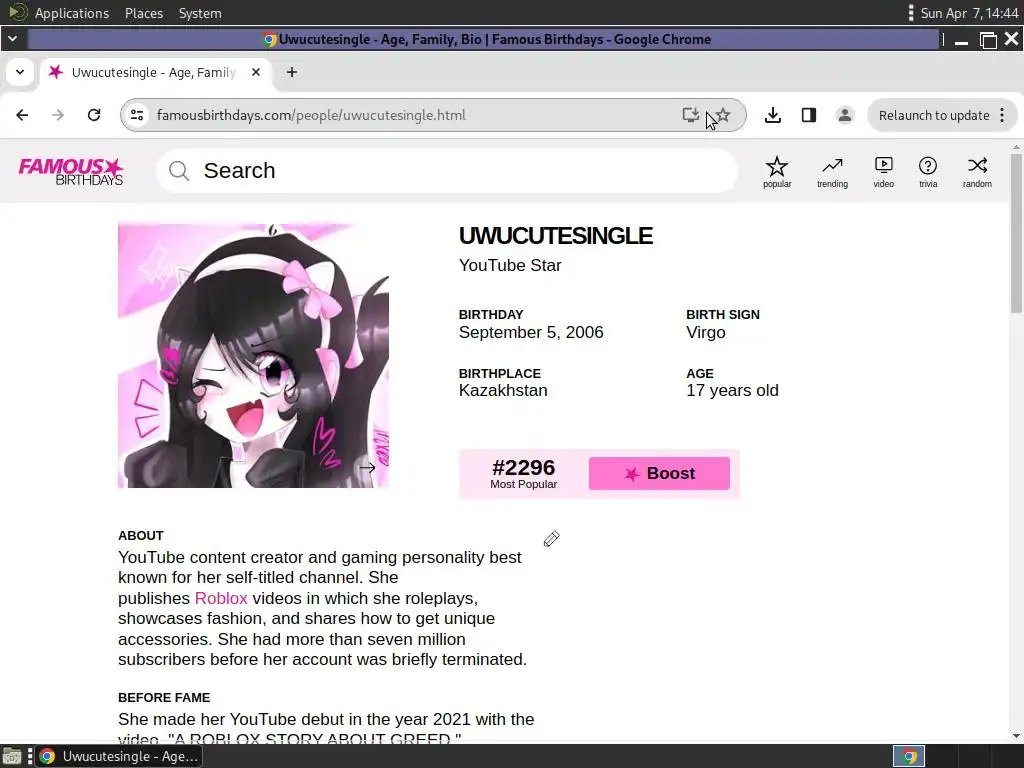
Task: Click the ABOUT section heading
Action: (x=141, y=536)
